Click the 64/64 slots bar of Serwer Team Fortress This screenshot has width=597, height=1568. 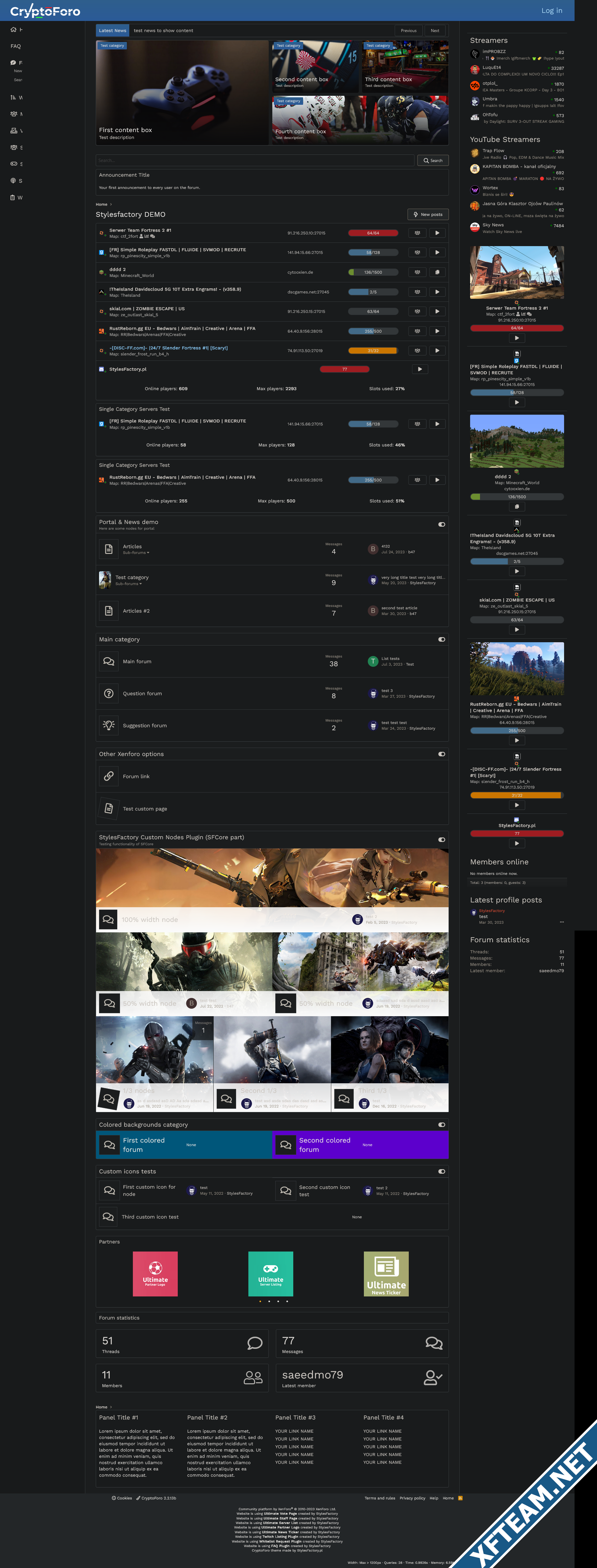pos(373,233)
